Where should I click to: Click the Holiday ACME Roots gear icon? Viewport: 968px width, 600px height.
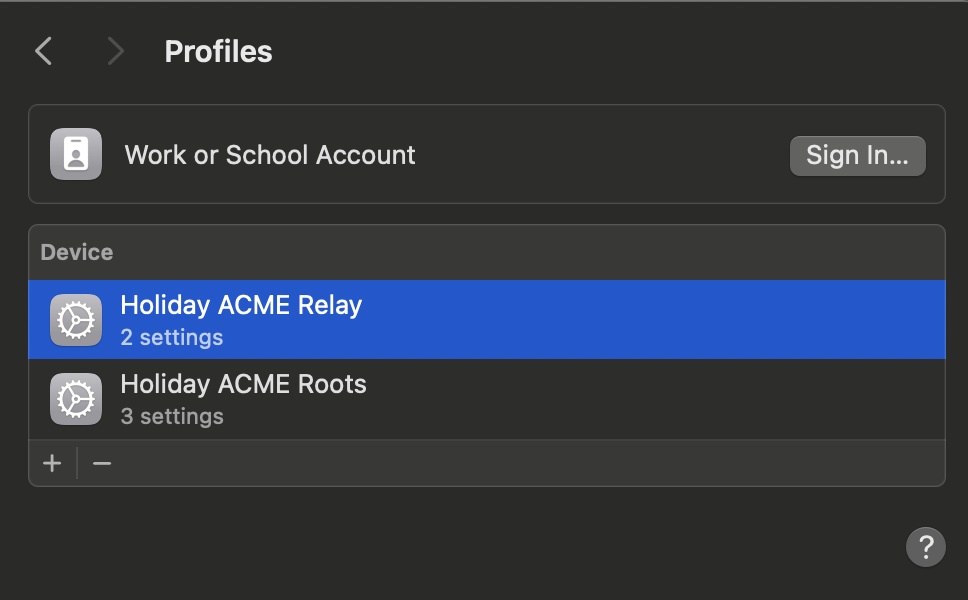[x=76, y=399]
